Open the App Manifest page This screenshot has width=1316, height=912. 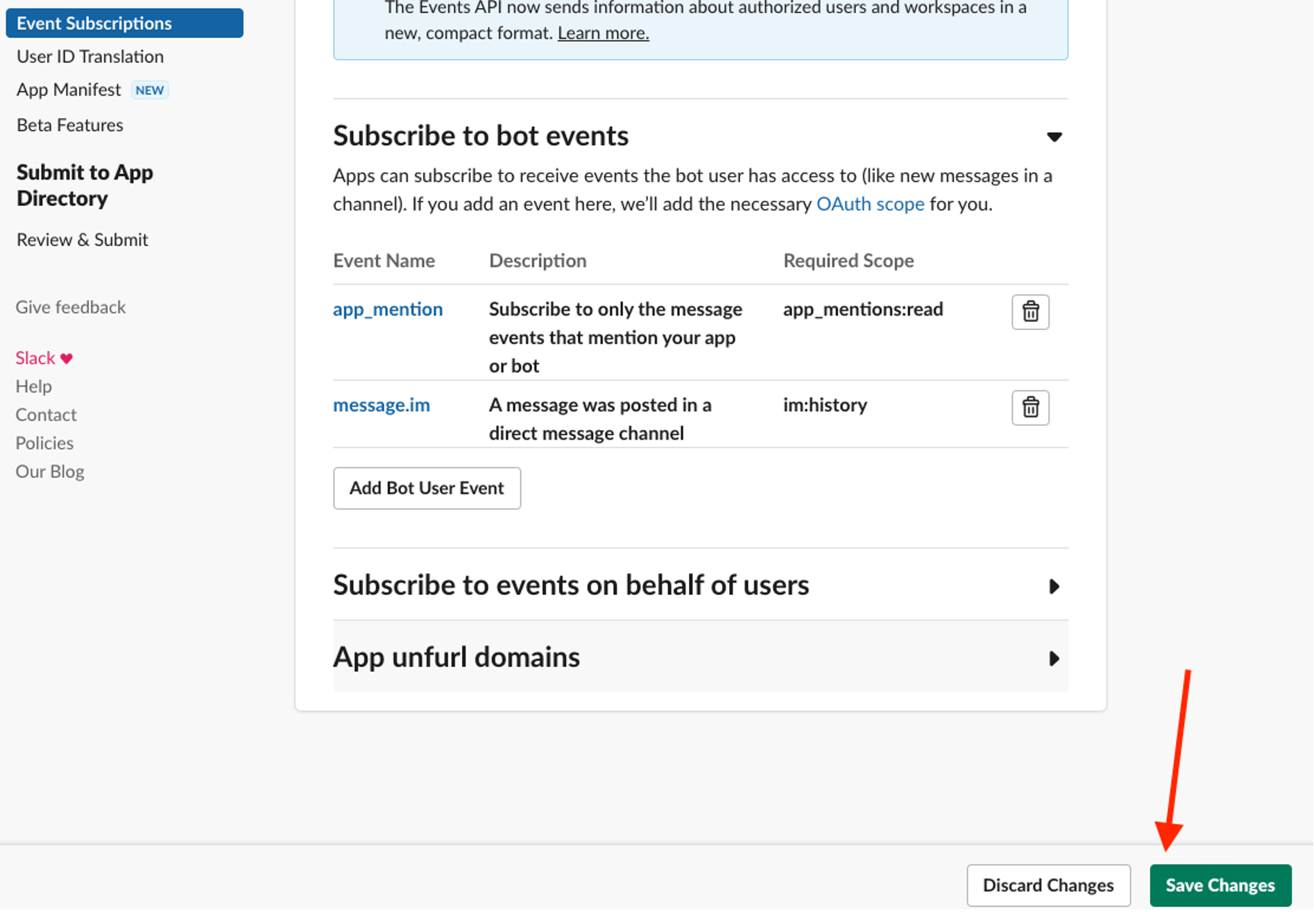tap(68, 89)
